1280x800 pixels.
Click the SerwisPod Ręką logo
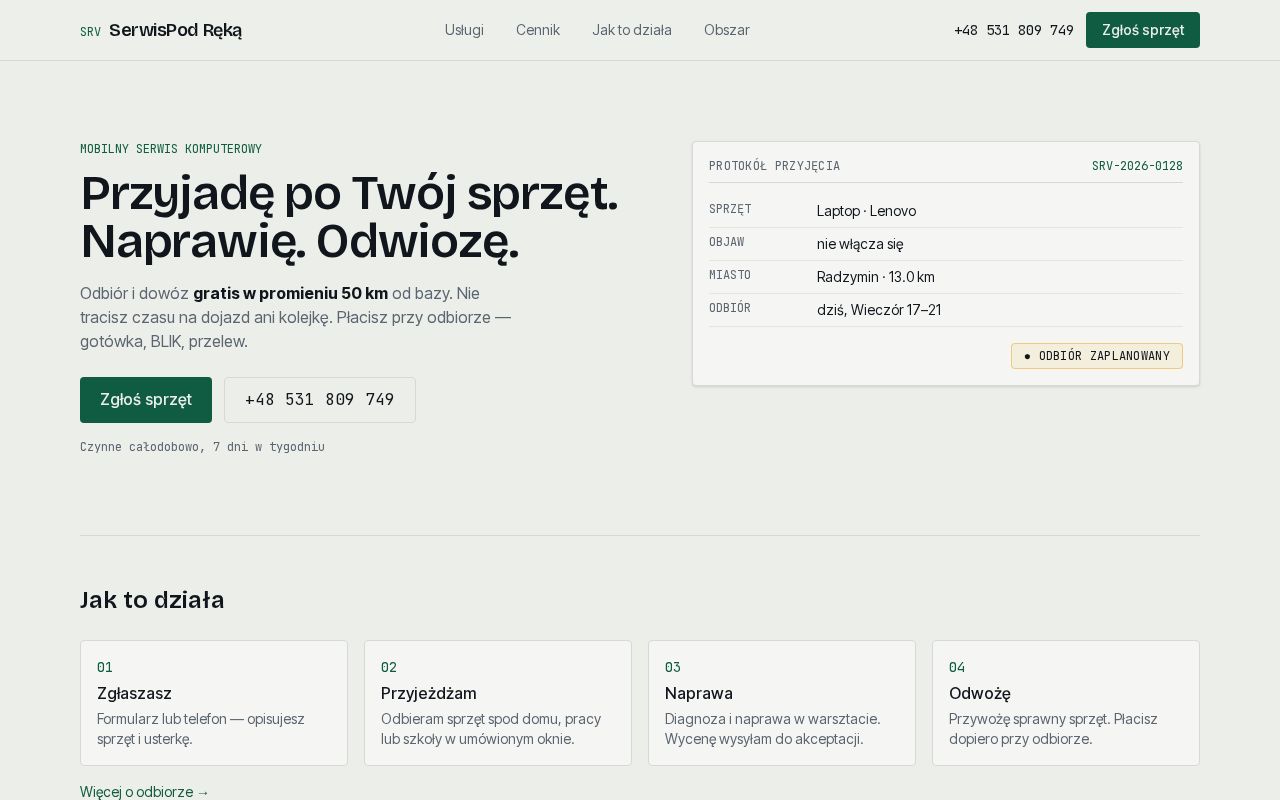click(161, 30)
